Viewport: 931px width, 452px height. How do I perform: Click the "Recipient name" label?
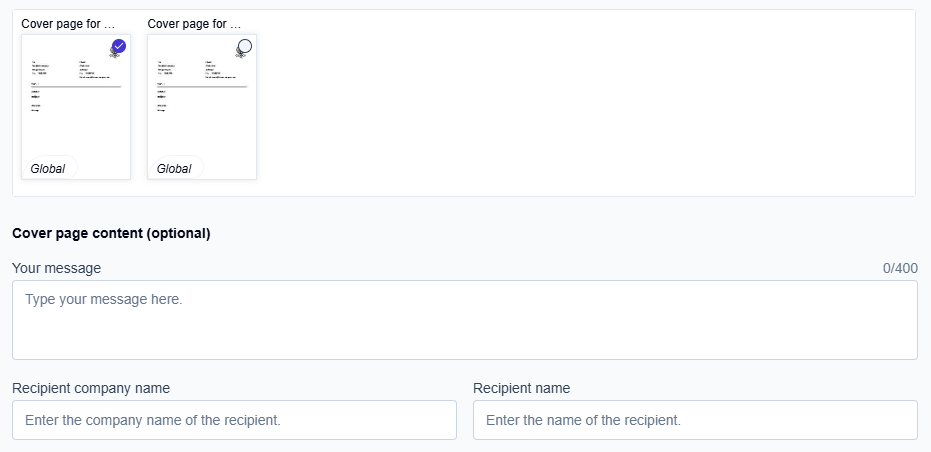pyautogui.click(x=521, y=388)
